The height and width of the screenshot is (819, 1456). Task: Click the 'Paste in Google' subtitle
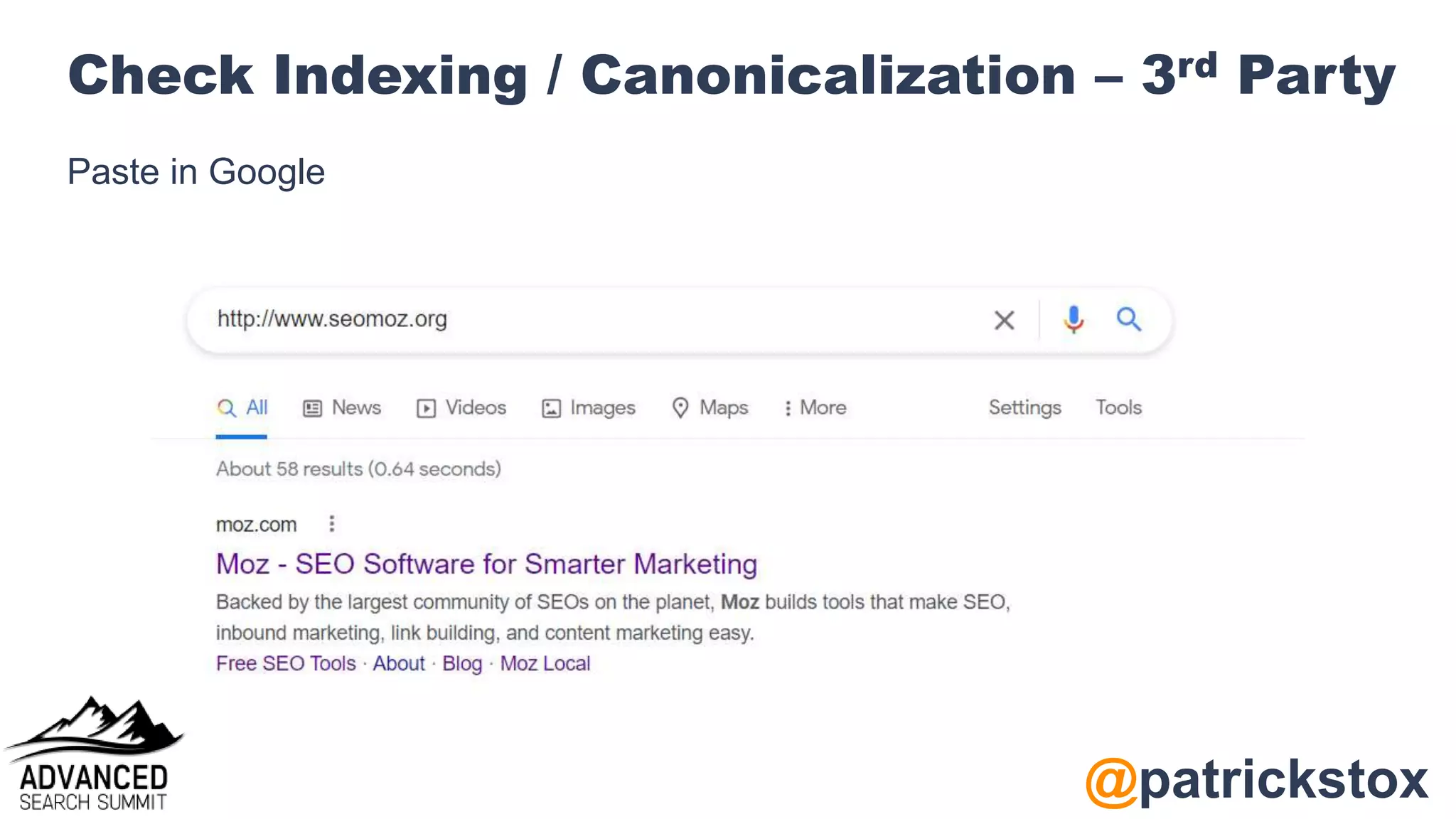196,172
